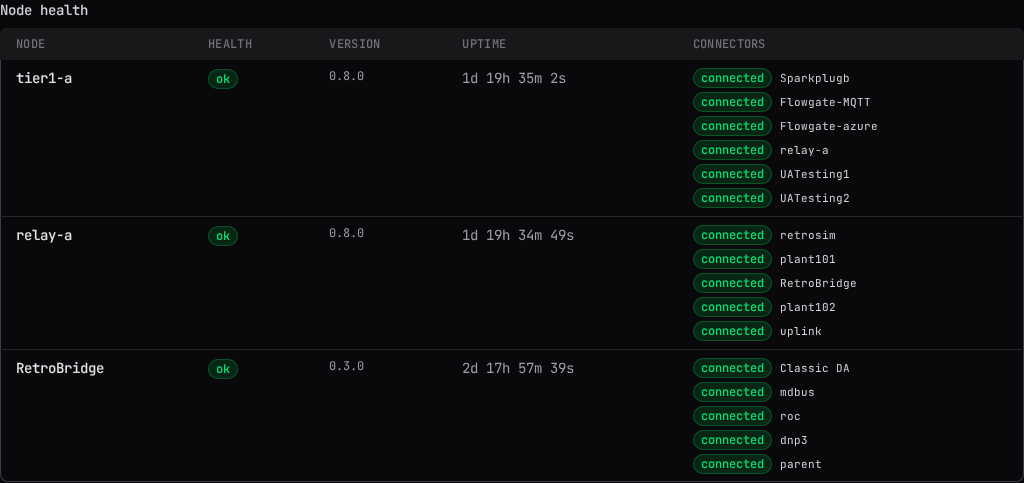Click version 0.3.0 value

click(x=346, y=366)
